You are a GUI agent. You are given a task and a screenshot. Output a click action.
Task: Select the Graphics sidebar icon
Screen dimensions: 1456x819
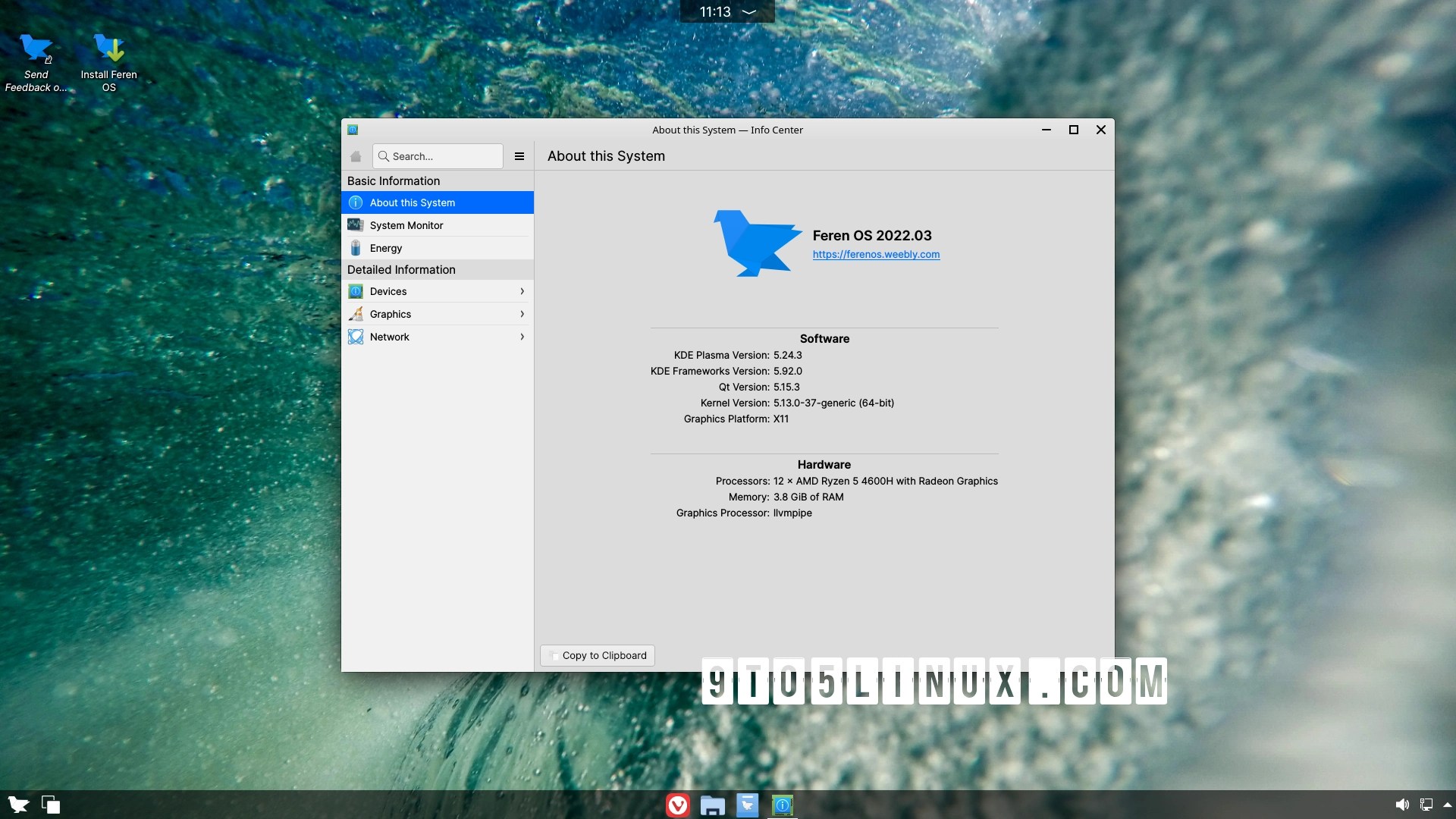356,314
